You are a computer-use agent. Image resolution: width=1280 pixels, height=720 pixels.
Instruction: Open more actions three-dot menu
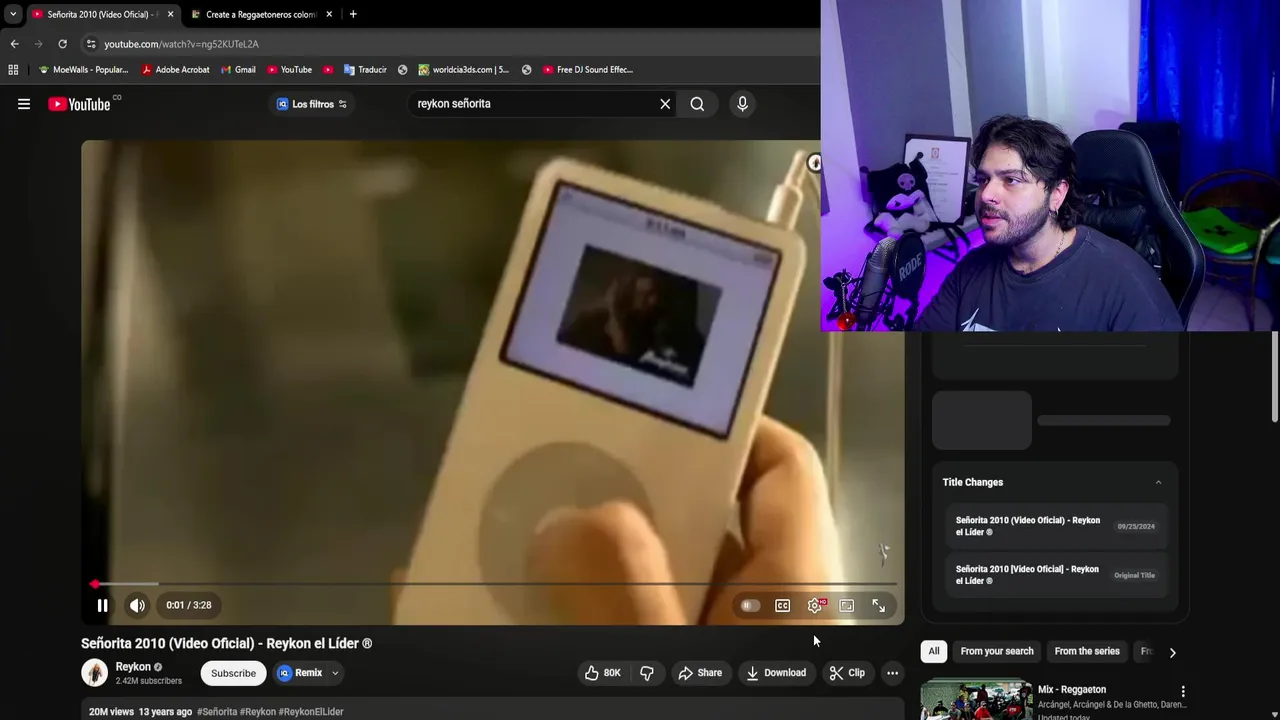click(x=892, y=673)
